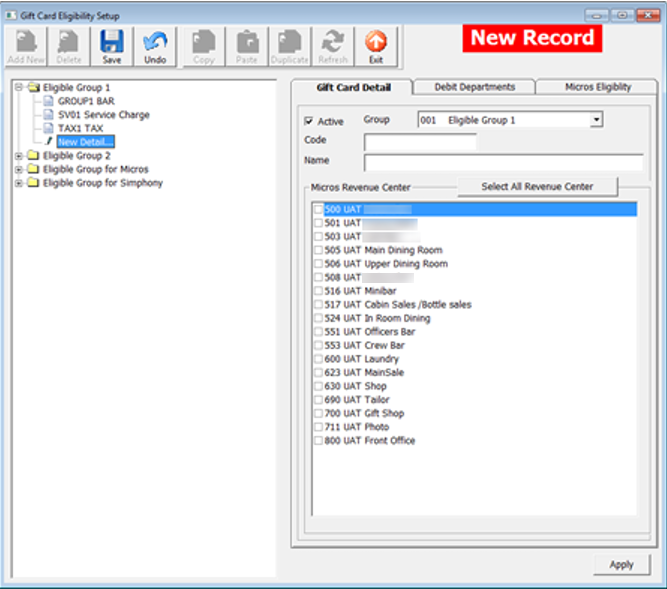Tick the 501 UAT revenue center checkbox
Image resolution: width=667 pixels, height=589 pixels.
point(318,223)
